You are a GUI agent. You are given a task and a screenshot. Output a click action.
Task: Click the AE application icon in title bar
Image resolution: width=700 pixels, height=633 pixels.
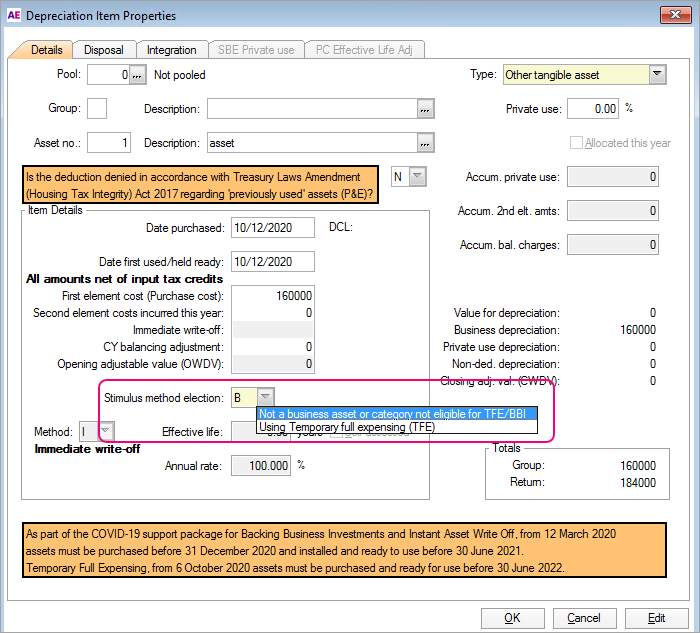pos(13,16)
